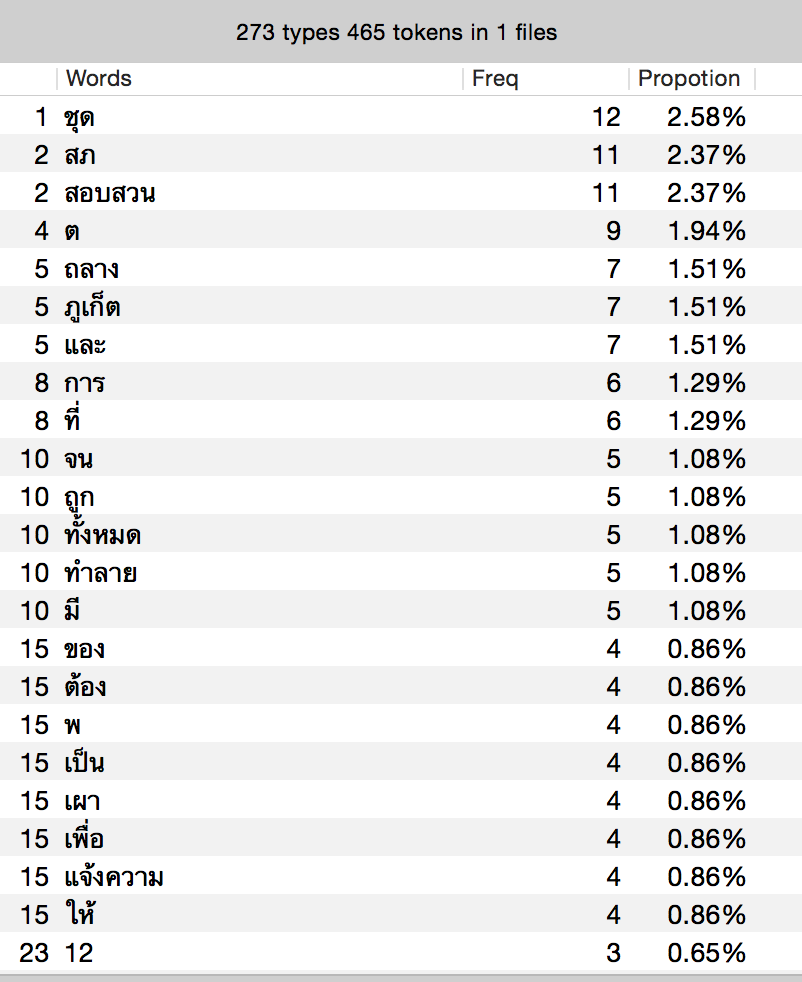Screen dimensions: 802x982
Task: Select the เป็น row in the table
Action: pyautogui.click(x=84, y=764)
